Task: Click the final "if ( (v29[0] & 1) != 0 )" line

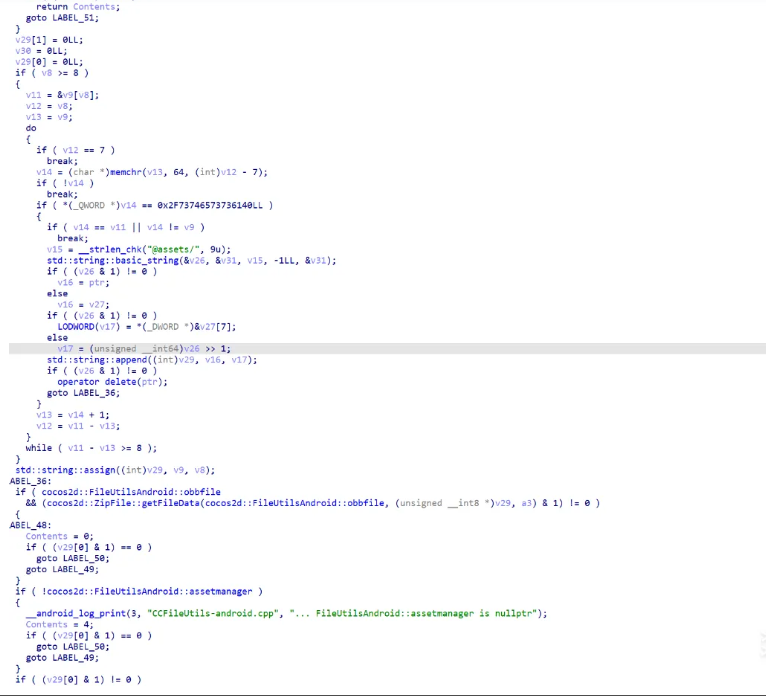Action: (x=78, y=679)
